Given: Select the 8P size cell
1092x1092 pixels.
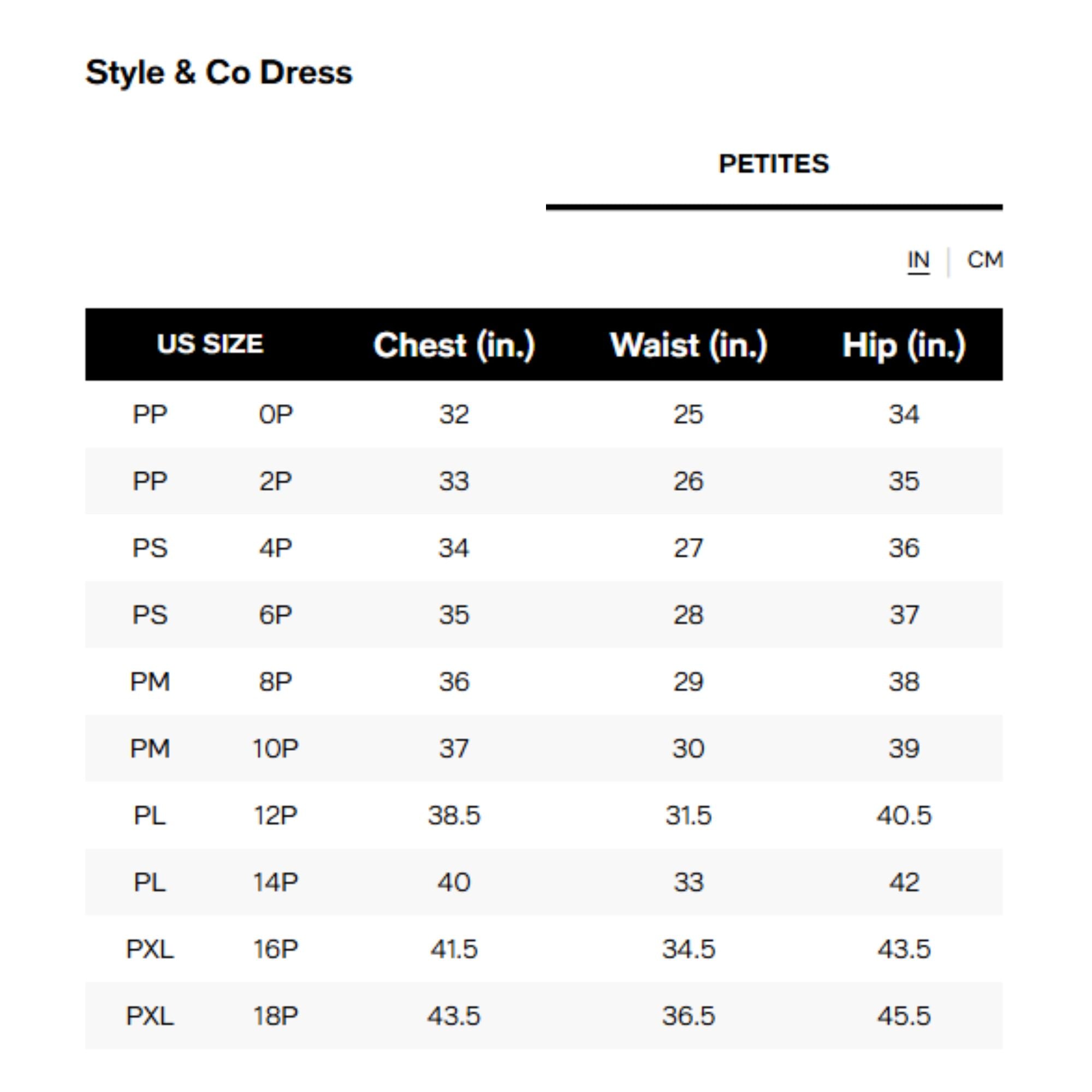Looking at the screenshot, I should [275, 681].
